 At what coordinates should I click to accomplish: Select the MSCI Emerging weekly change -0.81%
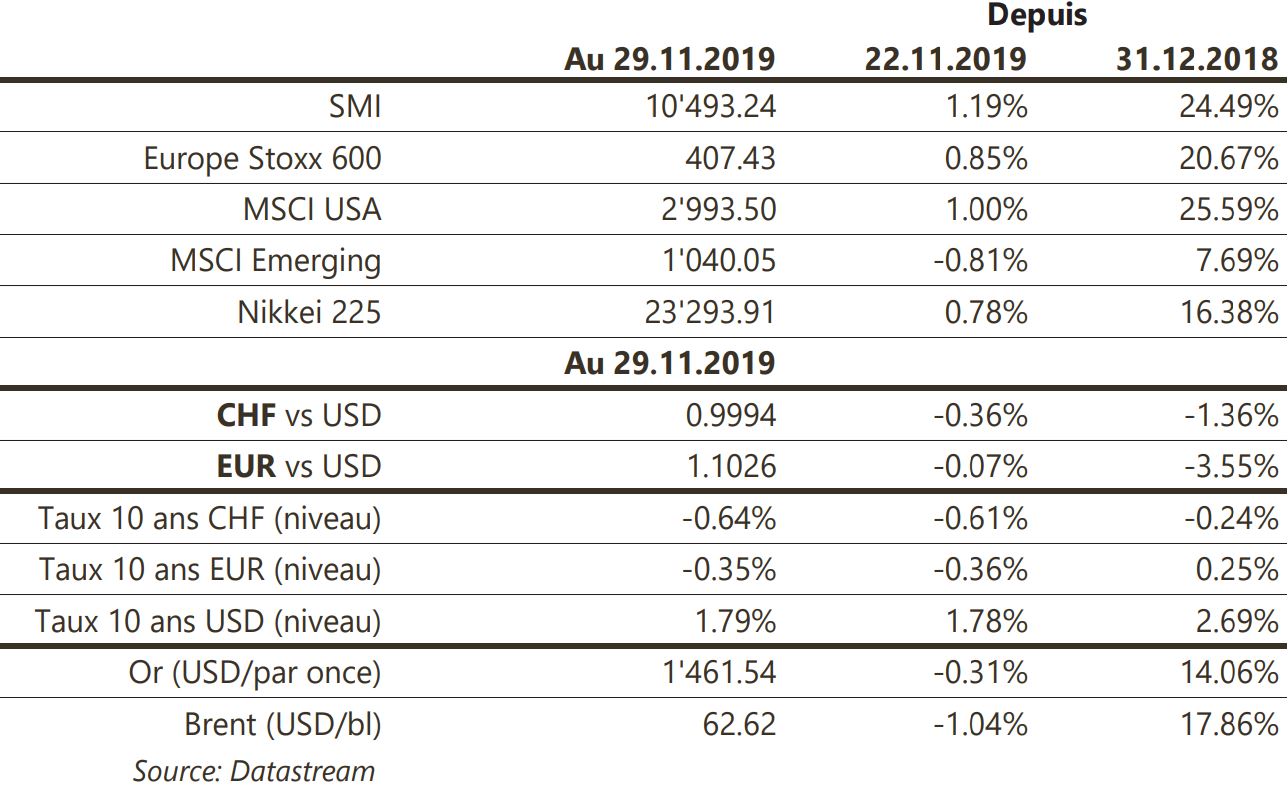pyautogui.click(x=980, y=260)
